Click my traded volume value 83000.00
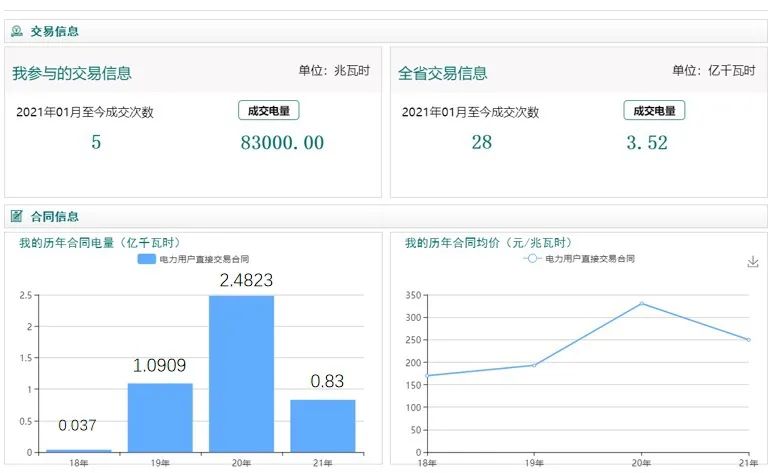 coord(282,143)
